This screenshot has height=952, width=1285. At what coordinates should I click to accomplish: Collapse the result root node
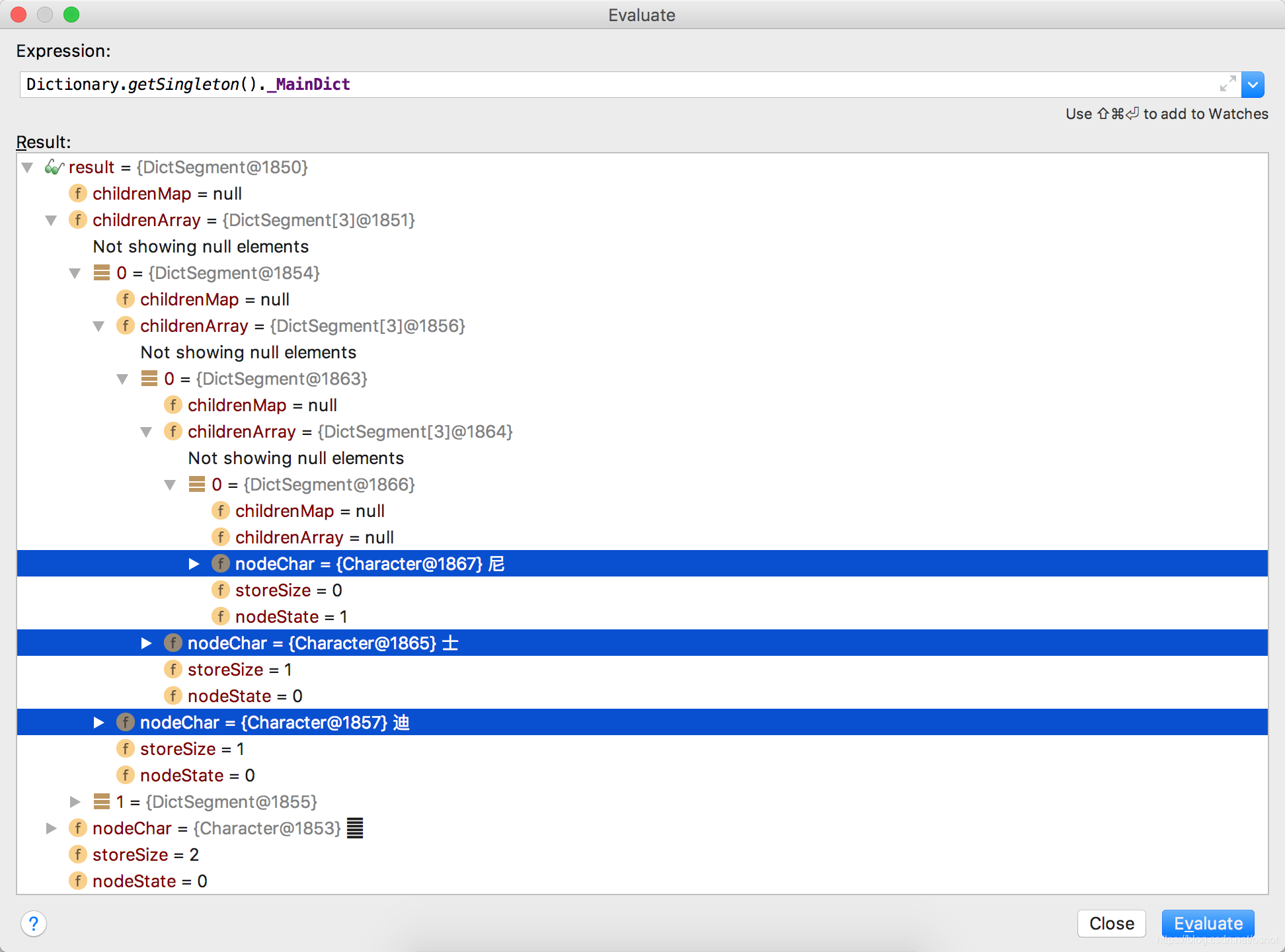point(28,167)
